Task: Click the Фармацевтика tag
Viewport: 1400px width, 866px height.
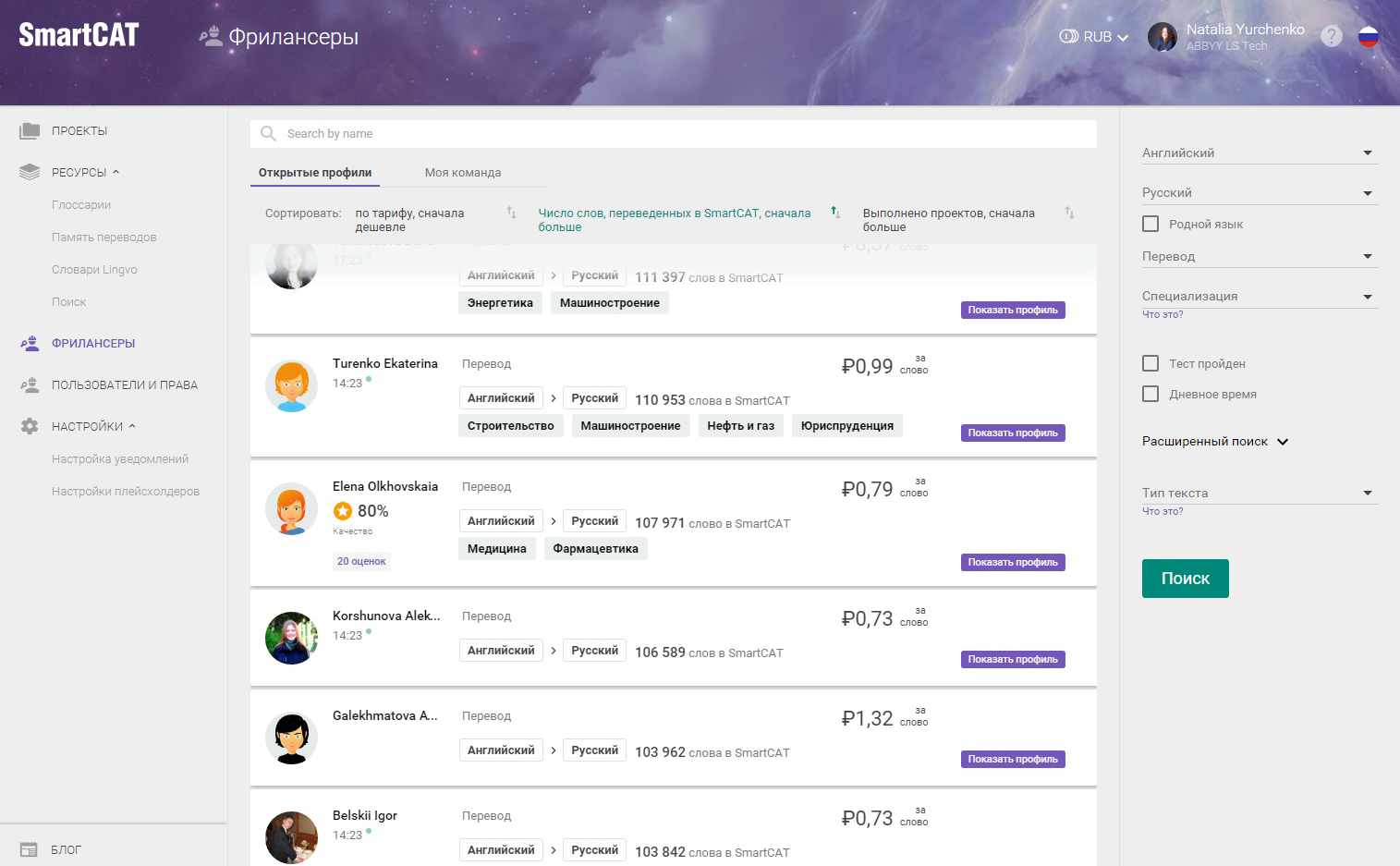Action: pyautogui.click(x=595, y=549)
